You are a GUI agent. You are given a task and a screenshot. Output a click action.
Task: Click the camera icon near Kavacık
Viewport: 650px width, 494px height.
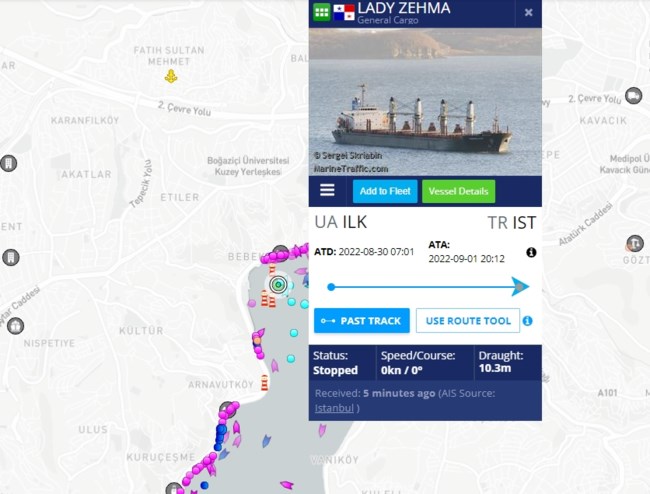[633, 95]
